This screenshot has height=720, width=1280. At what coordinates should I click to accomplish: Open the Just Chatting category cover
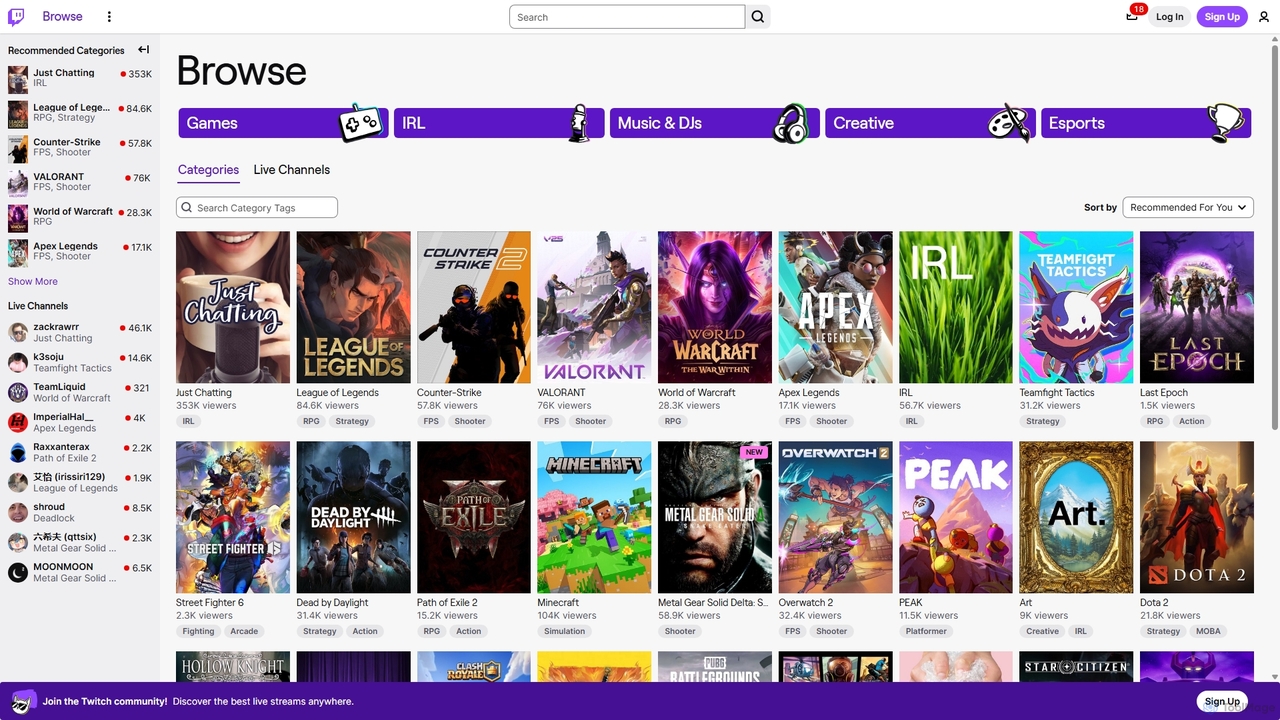(233, 307)
